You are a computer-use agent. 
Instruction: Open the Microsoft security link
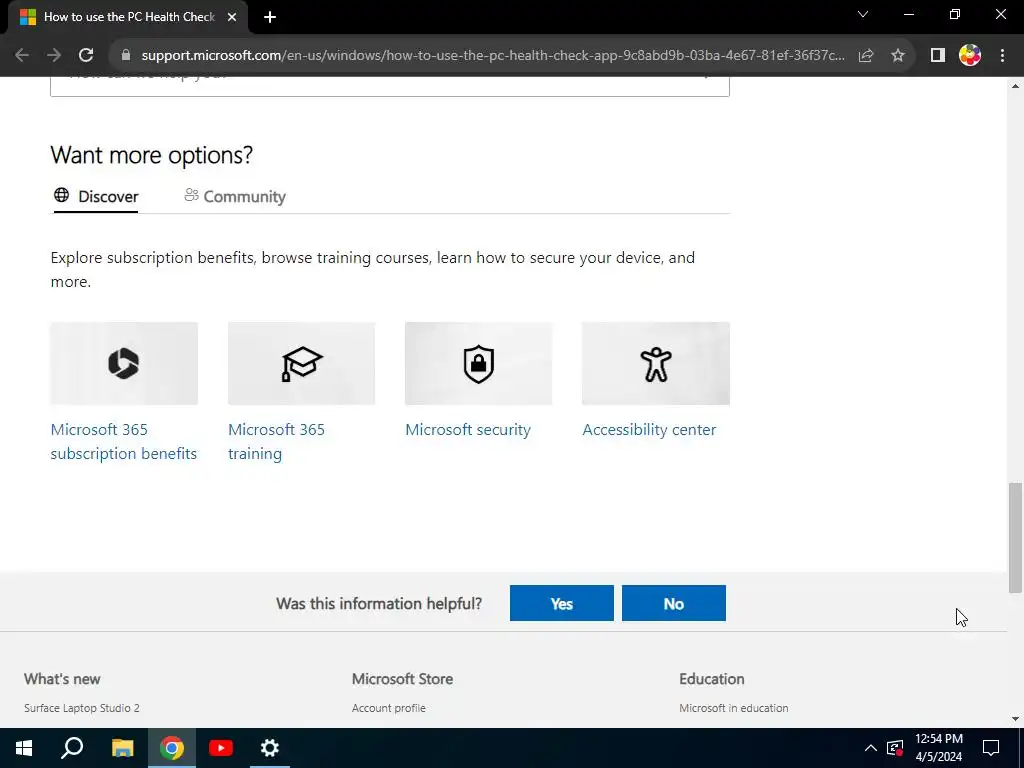tap(468, 430)
